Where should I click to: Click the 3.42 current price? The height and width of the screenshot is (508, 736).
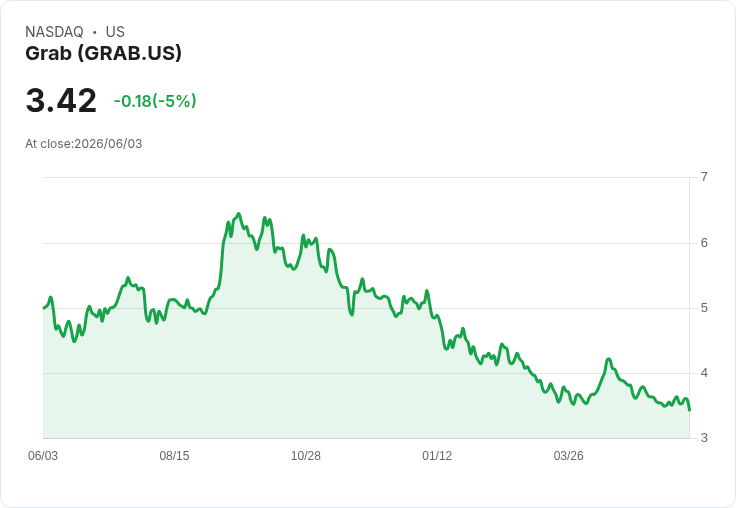click(x=61, y=101)
